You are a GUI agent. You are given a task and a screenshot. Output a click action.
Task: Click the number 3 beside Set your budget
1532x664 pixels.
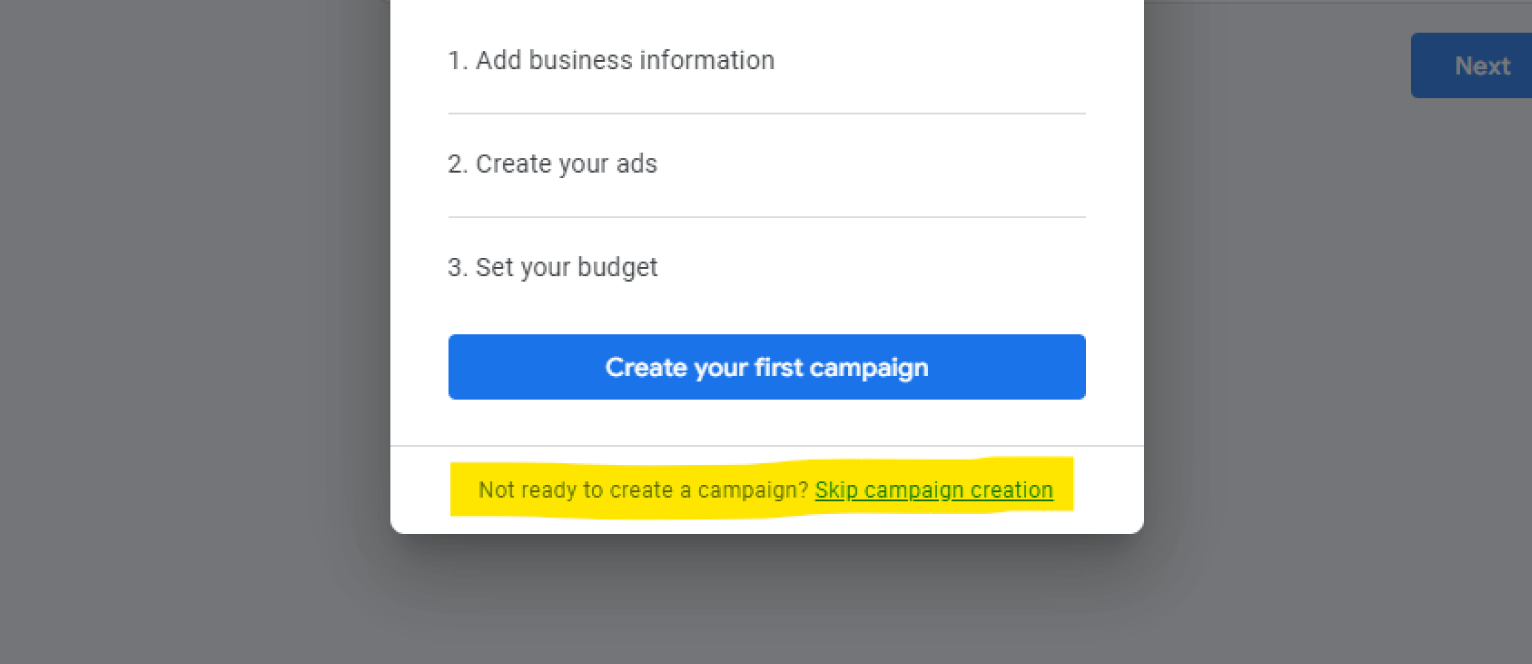[x=455, y=268]
